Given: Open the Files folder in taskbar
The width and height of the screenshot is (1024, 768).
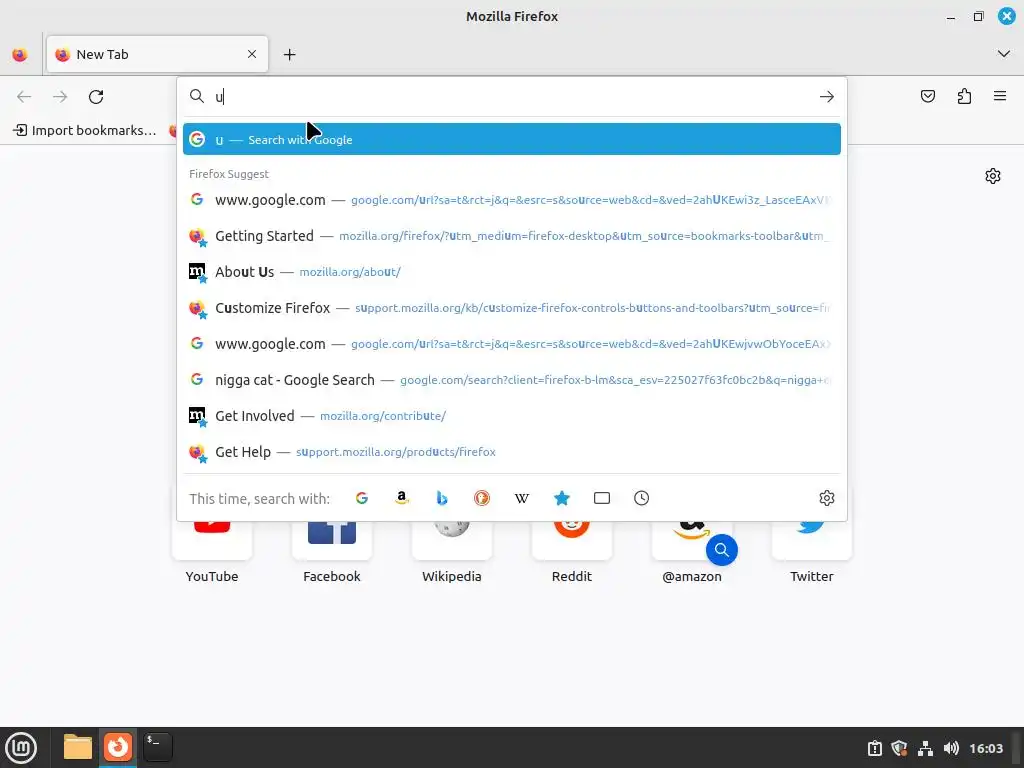Looking at the screenshot, I should 78,747.
